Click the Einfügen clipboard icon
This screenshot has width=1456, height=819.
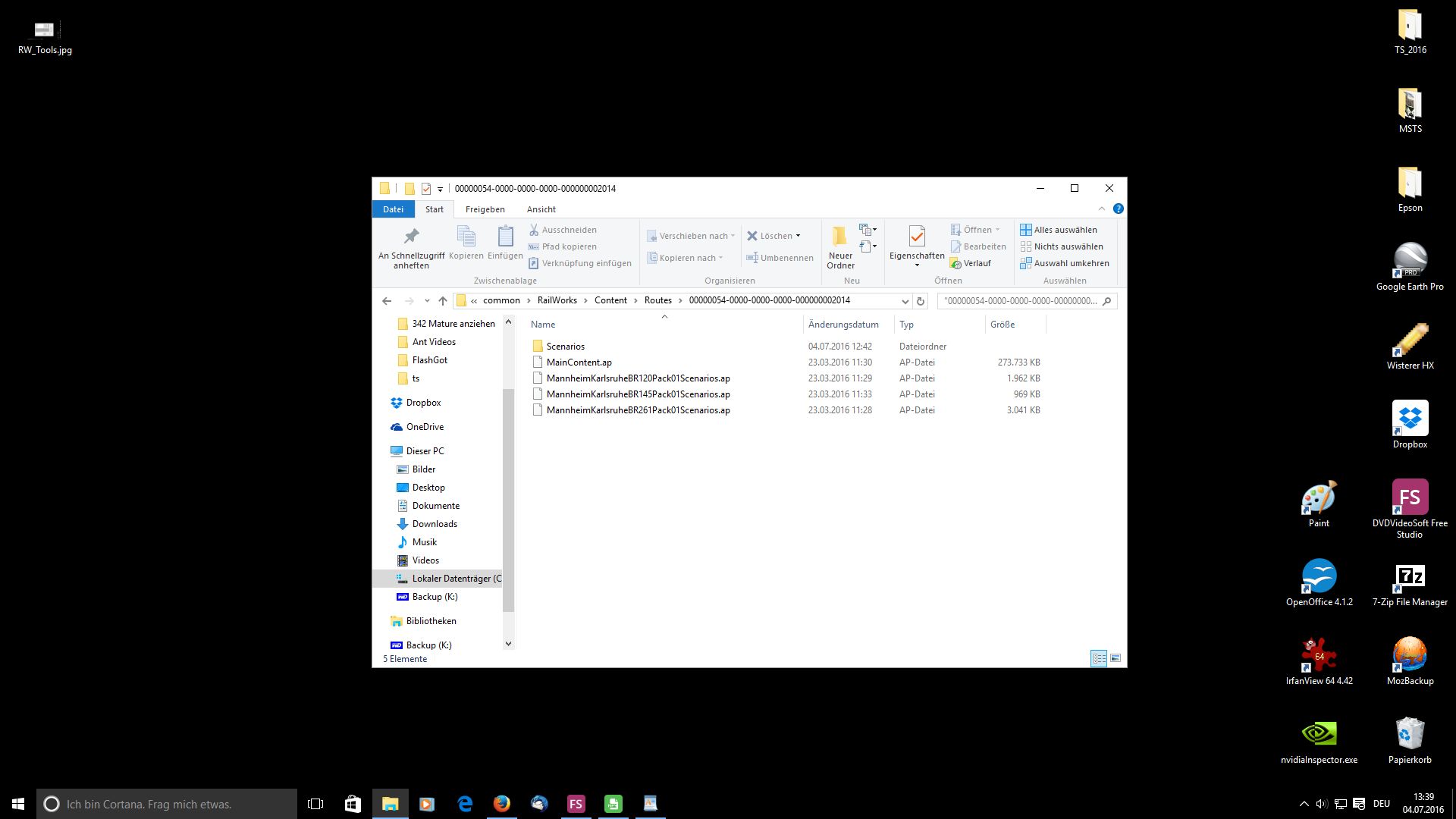coord(505,237)
